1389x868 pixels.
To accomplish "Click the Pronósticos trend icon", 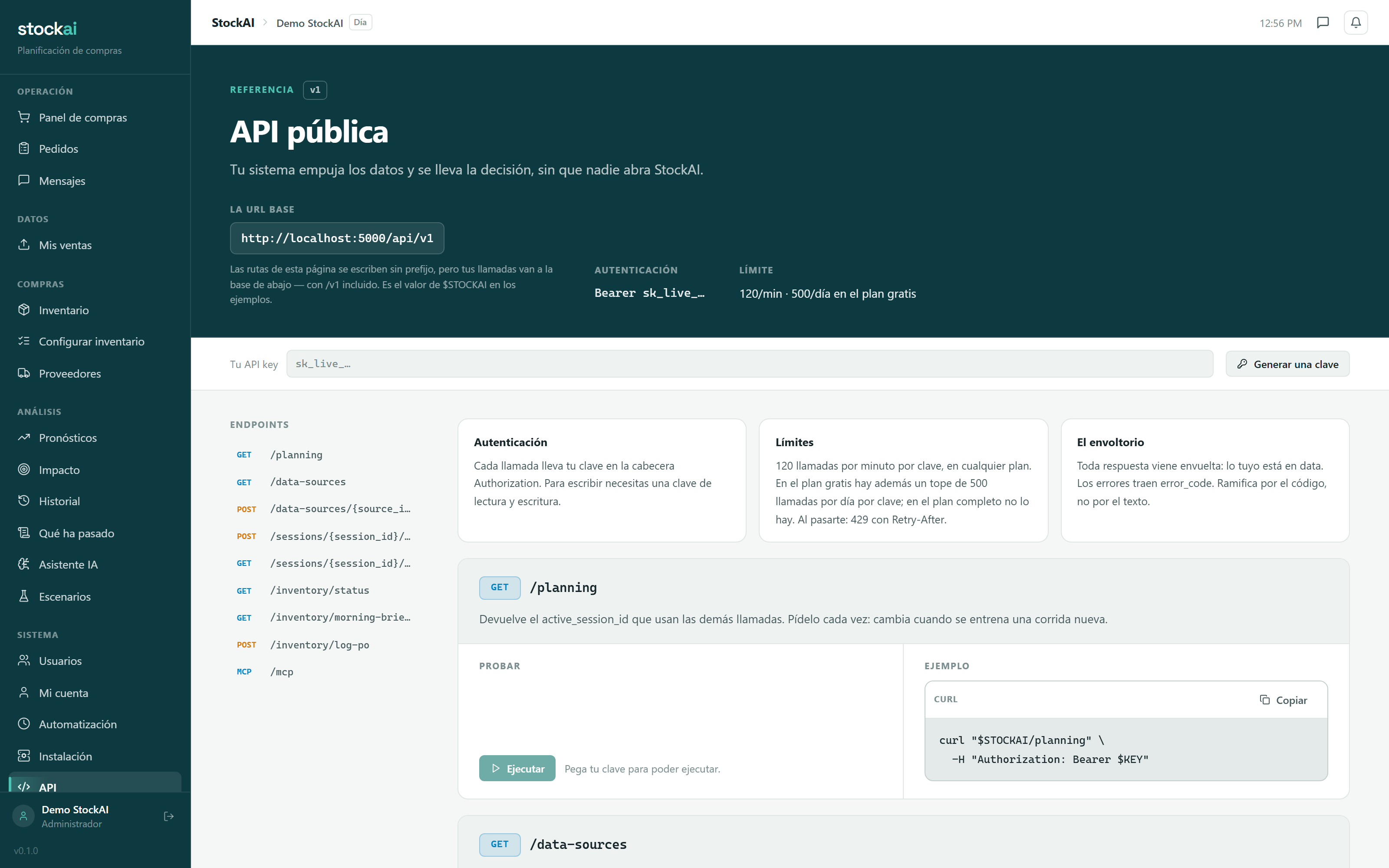I will (23, 437).
